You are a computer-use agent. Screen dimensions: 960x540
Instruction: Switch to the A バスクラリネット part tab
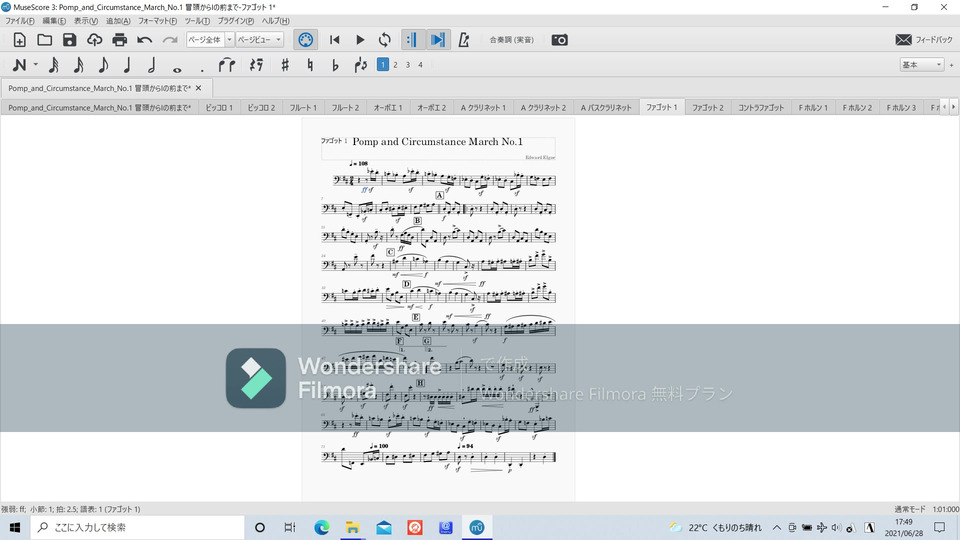tap(606, 108)
